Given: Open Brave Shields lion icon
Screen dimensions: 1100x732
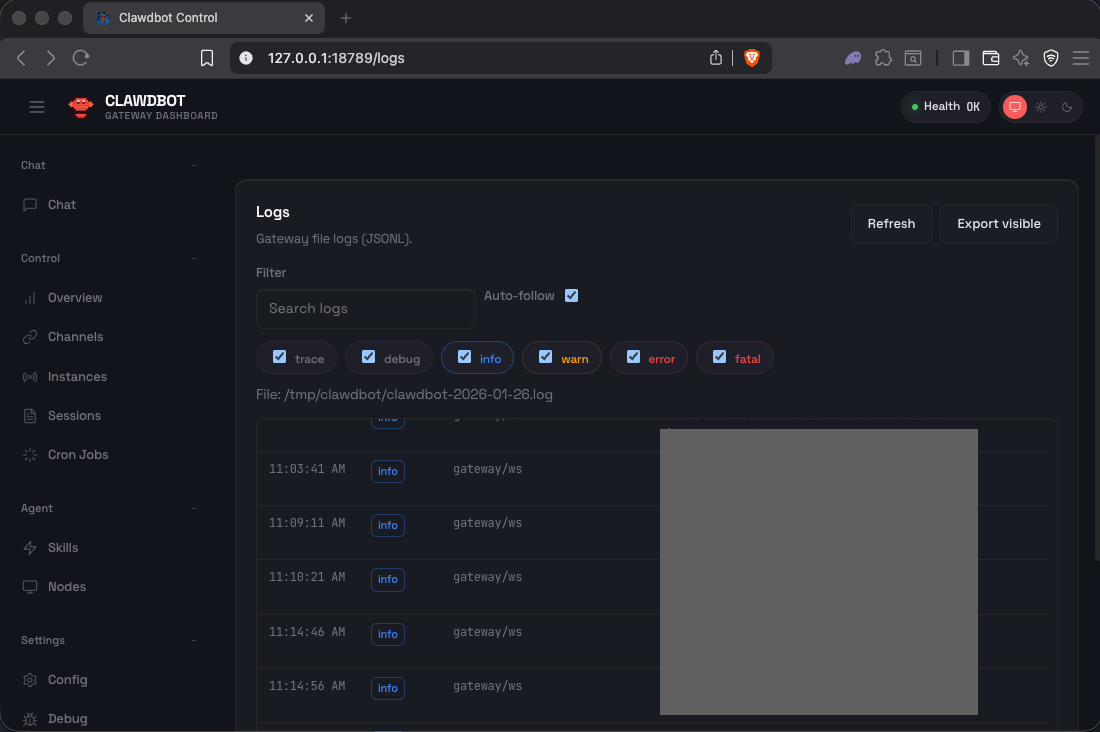Looking at the screenshot, I should click(751, 58).
